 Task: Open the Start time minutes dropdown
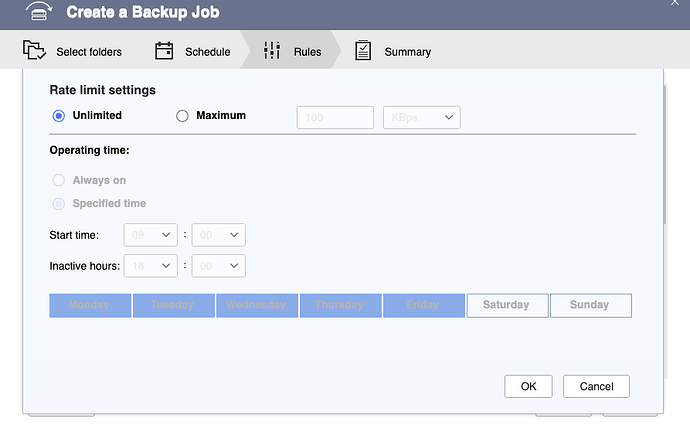[218, 235]
